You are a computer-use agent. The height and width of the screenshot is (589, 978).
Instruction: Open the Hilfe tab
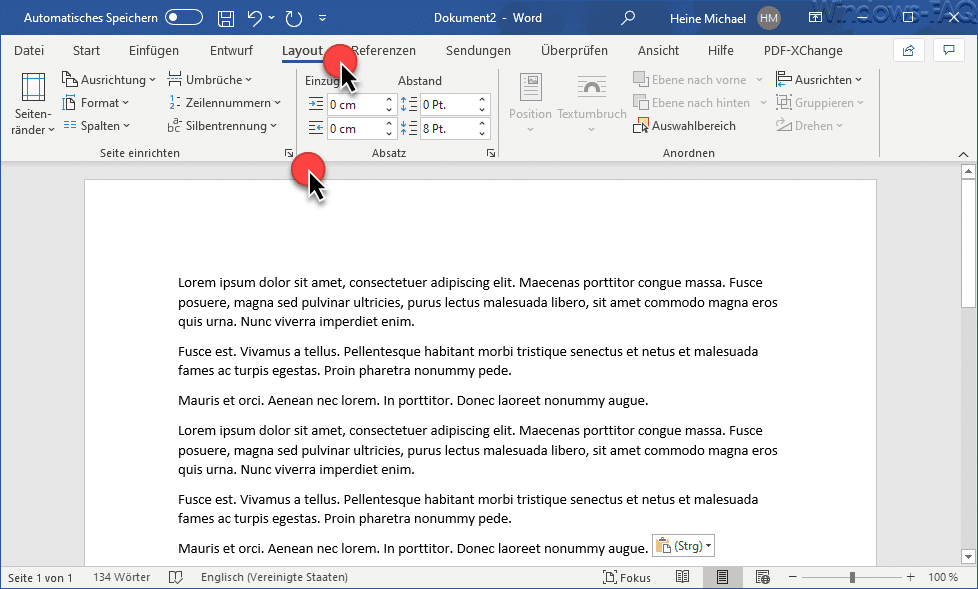click(x=720, y=51)
